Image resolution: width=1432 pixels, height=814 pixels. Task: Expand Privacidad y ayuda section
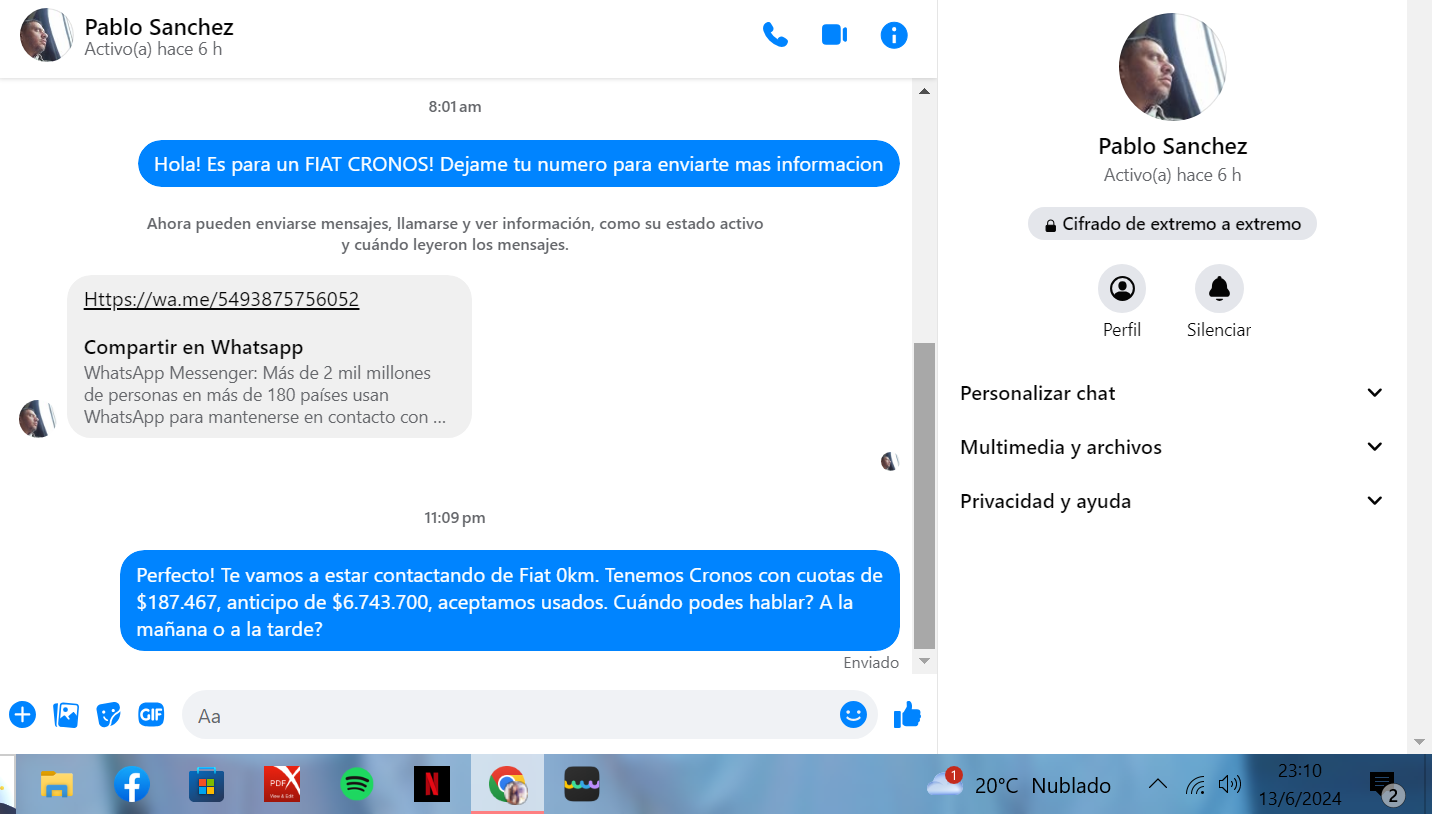coord(1171,501)
